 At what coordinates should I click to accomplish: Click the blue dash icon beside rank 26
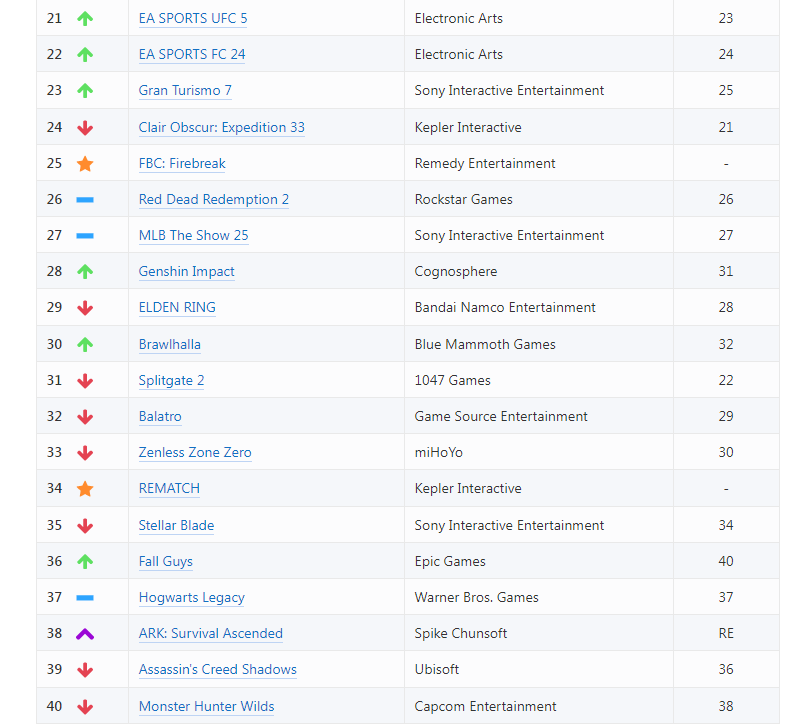[x=85, y=200]
